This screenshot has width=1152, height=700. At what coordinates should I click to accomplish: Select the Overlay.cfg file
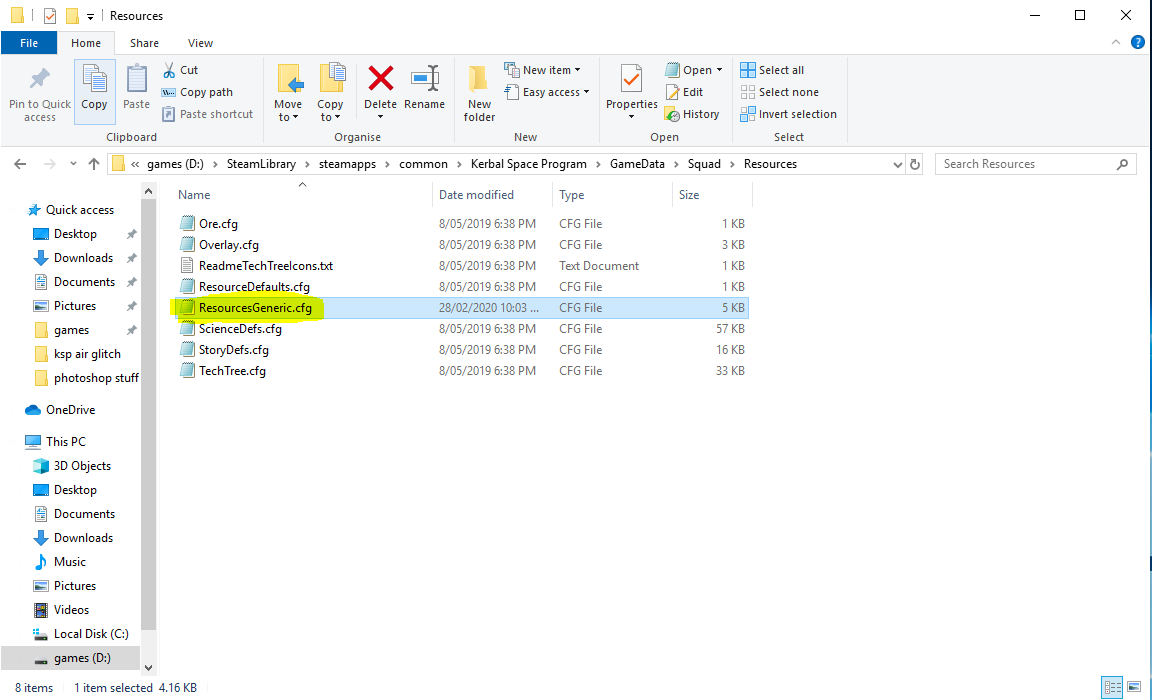click(x=228, y=245)
